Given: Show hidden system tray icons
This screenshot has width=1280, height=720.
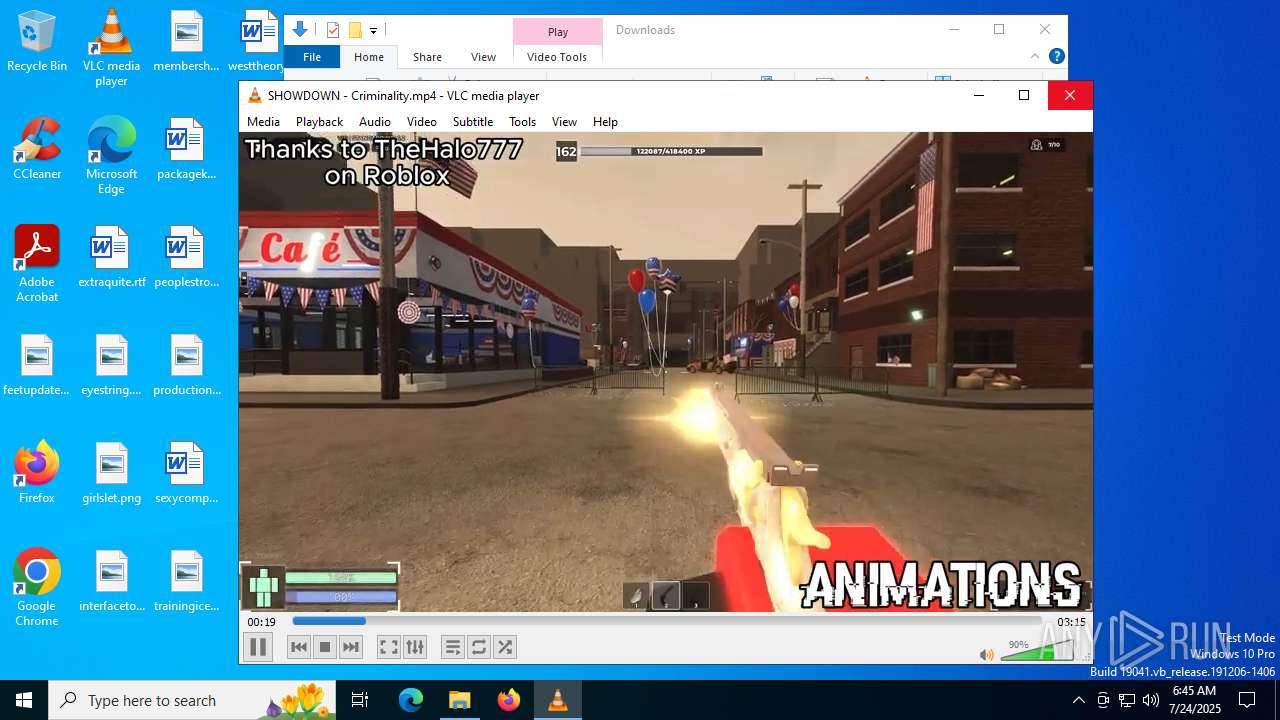Looking at the screenshot, I should [1078, 700].
